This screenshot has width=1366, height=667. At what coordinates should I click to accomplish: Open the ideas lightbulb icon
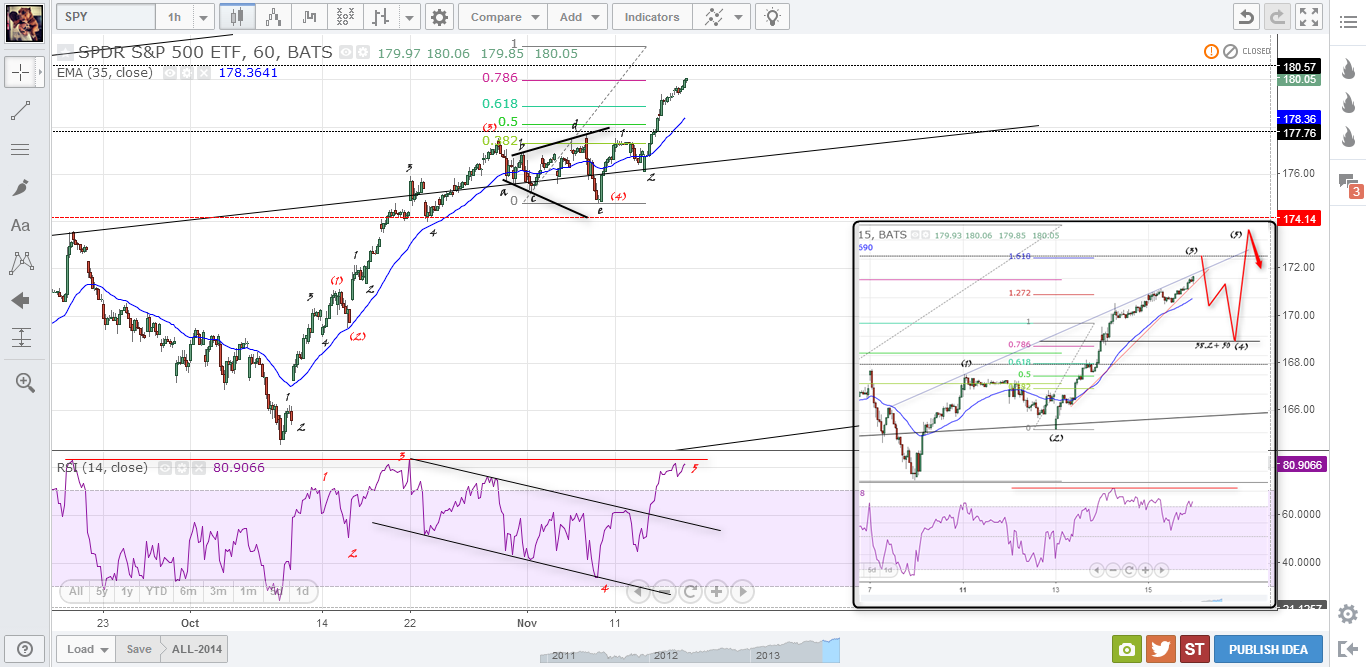pyautogui.click(x=772, y=17)
